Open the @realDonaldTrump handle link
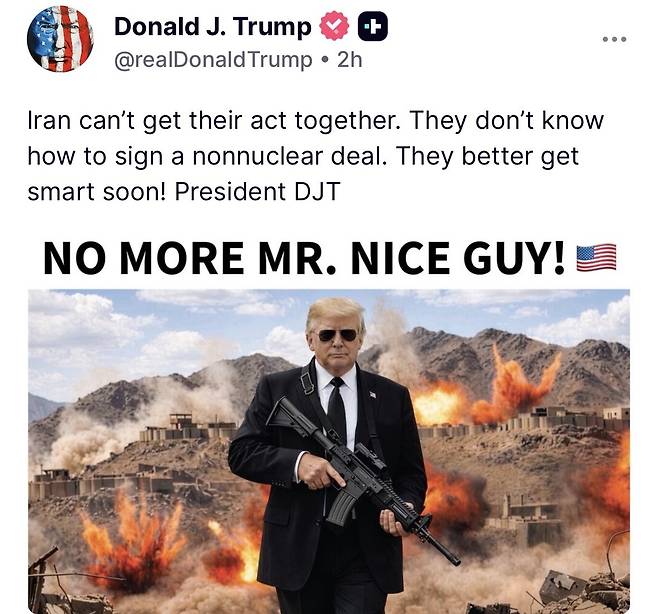 click(x=213, y=60)
